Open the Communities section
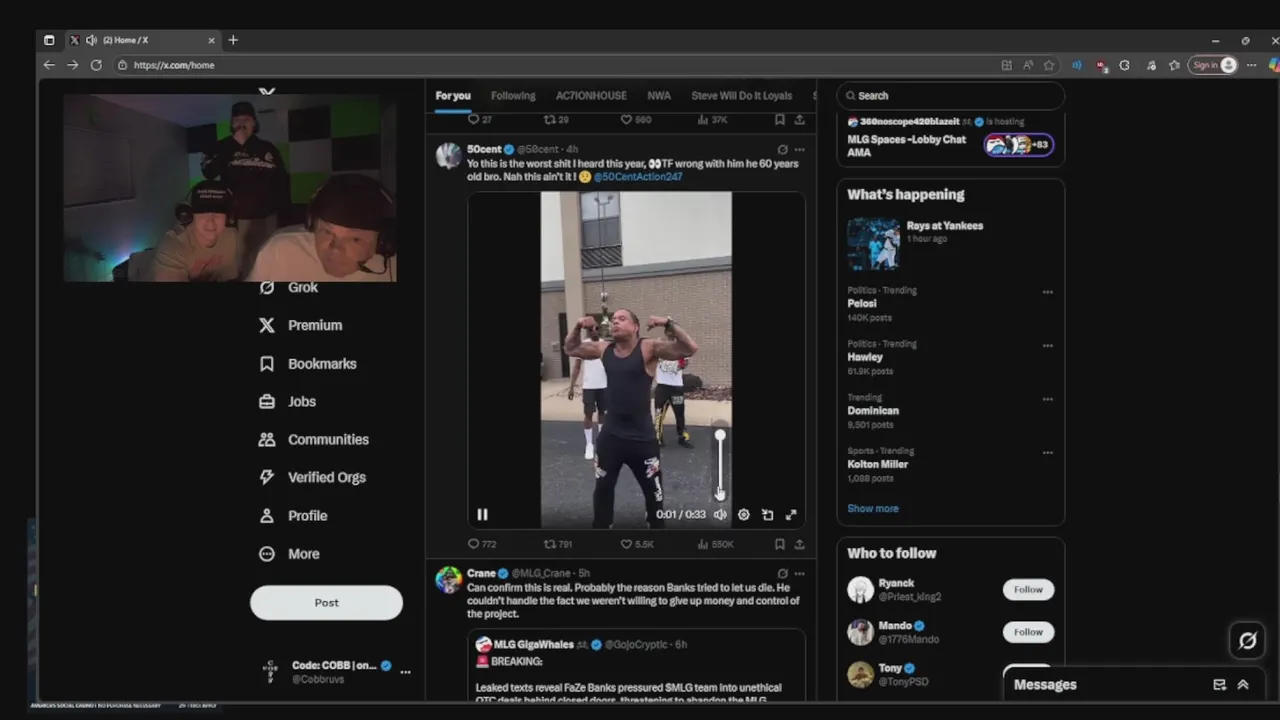The height and width of the screenshot is (720, 1280). [313, 439]
